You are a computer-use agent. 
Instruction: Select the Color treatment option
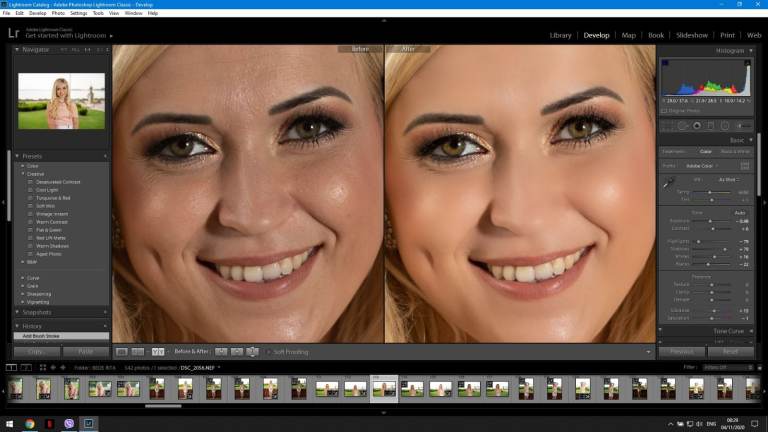point(705,151)
